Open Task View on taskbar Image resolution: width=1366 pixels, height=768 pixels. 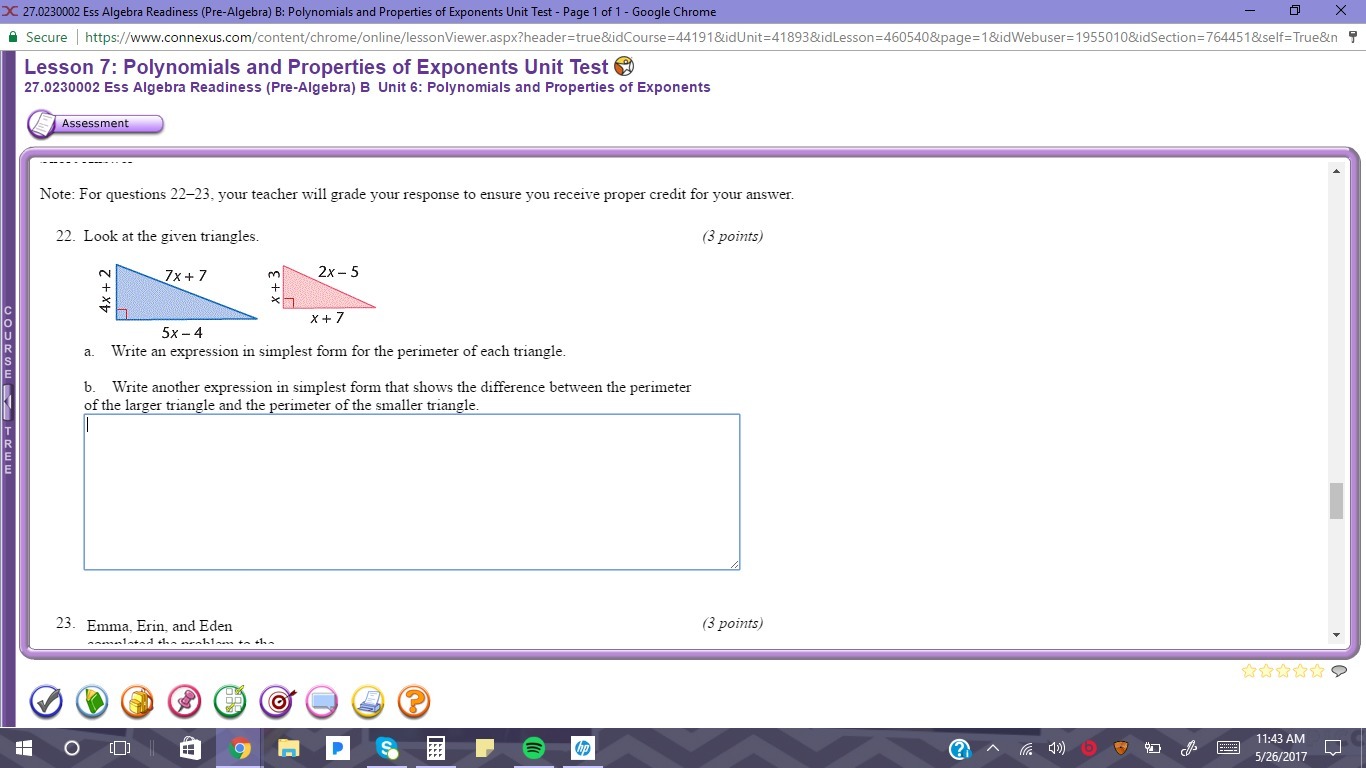(x=120, y=748)
